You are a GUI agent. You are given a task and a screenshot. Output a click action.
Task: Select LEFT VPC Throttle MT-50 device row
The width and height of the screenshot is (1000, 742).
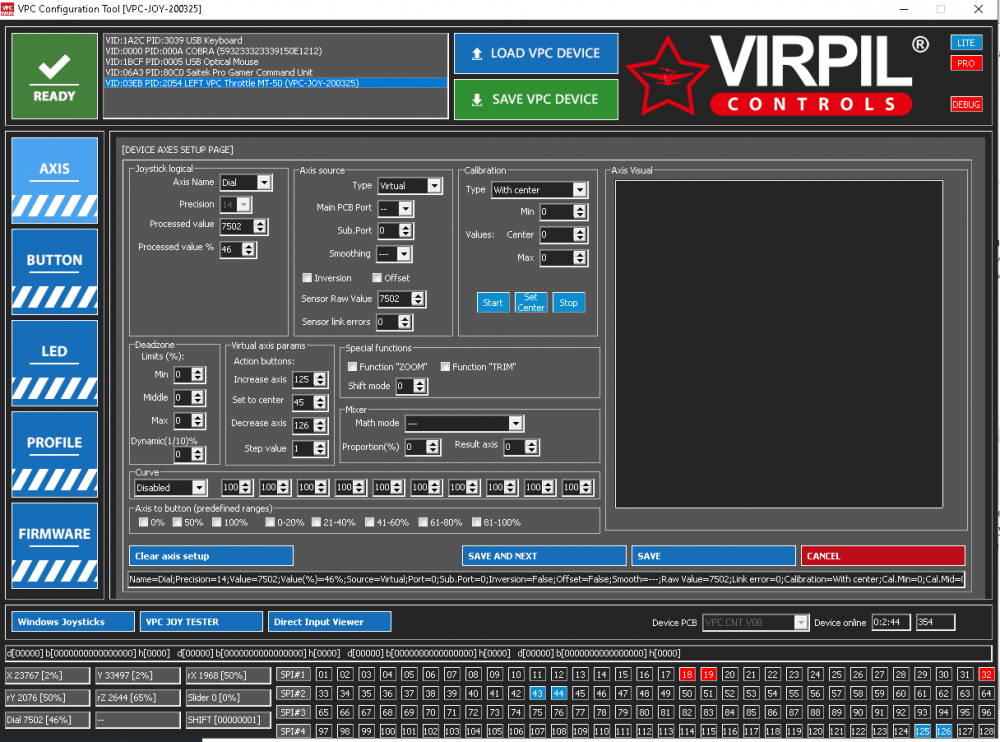(276, 83)
